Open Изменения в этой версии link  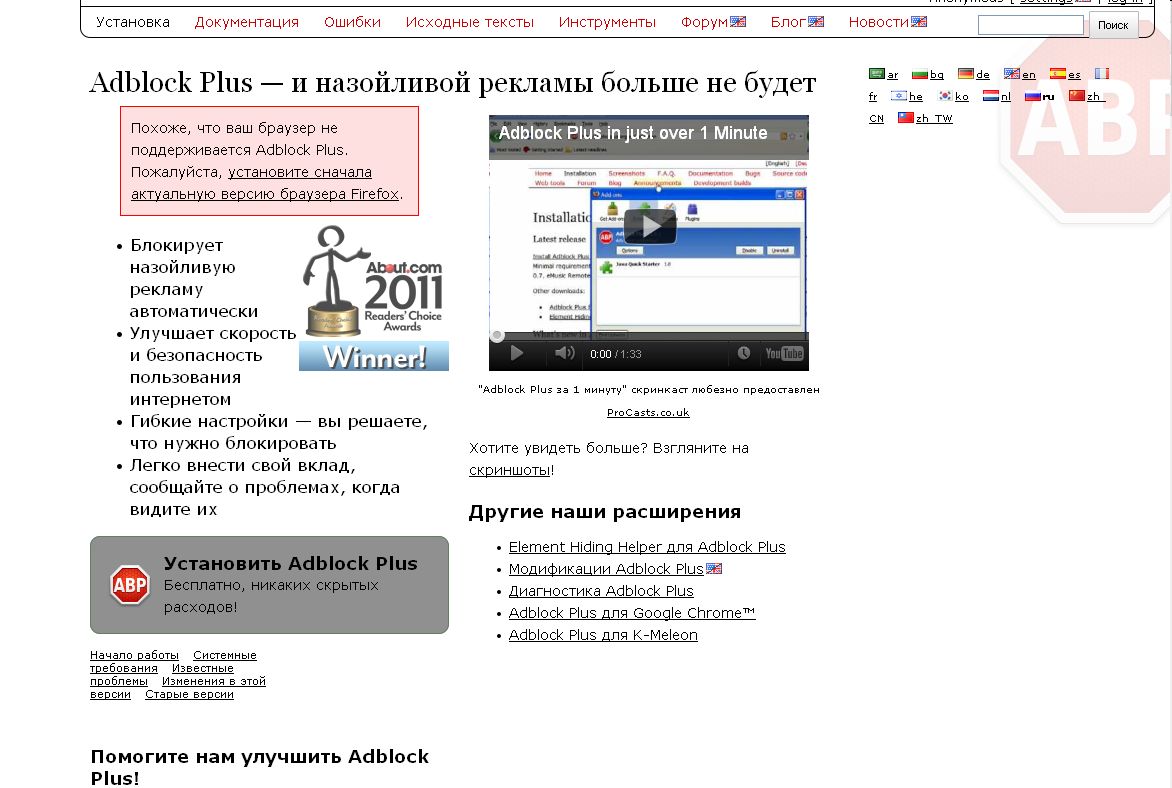pos(214,682)
